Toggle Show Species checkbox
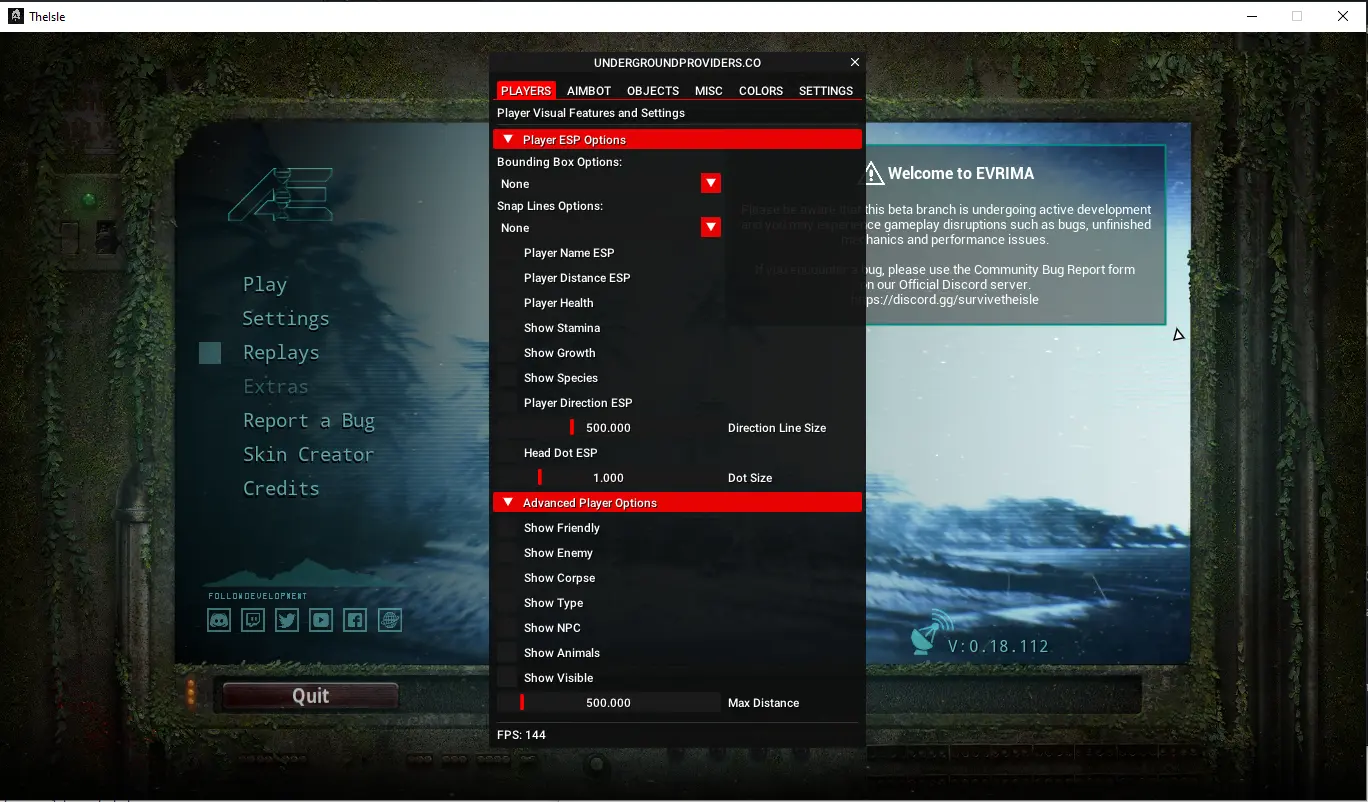The width and height of the screenshot is (1368, 802). coord(508,378)
